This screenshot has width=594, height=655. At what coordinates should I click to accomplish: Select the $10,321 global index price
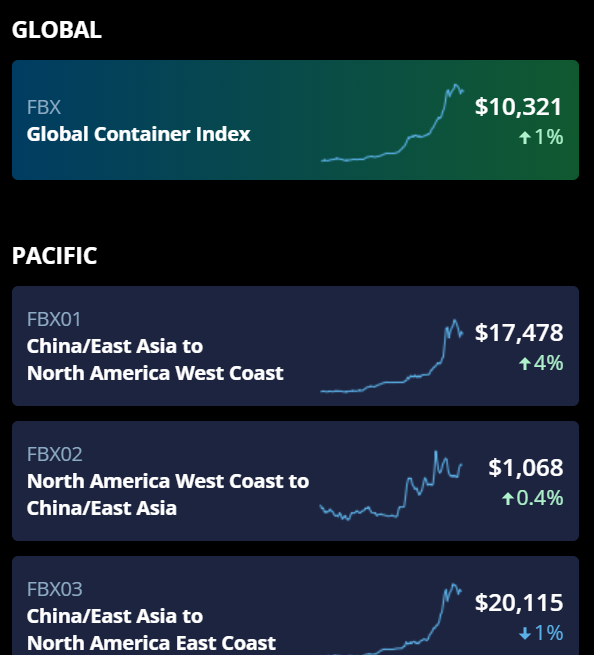[519, 107]
